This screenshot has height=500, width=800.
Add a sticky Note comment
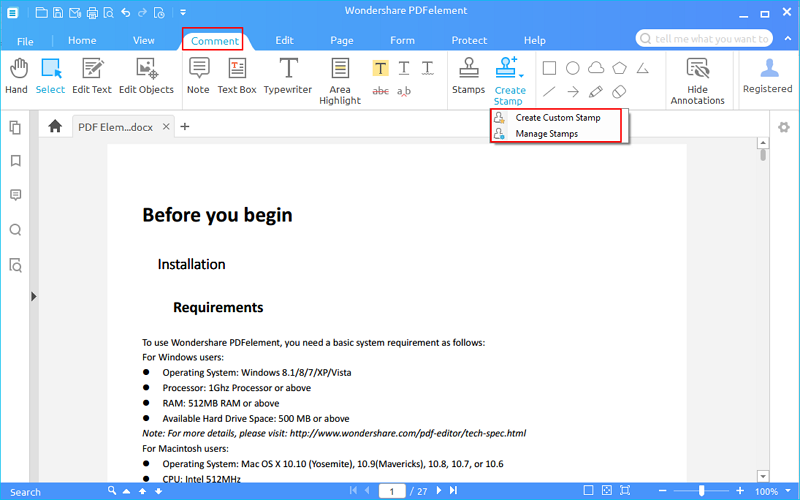tap(198, 77)
